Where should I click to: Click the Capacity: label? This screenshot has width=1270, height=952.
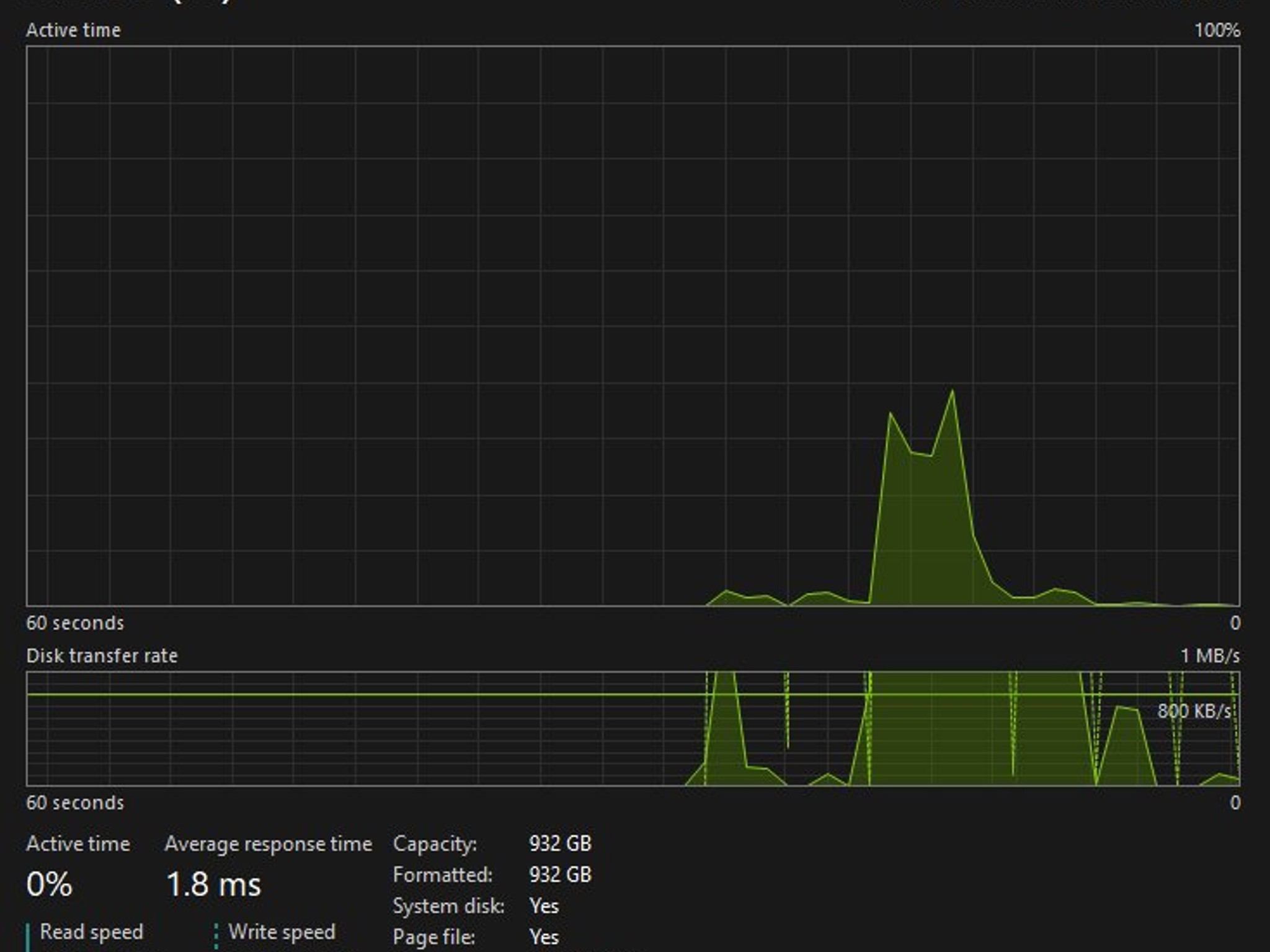click(x=435, y=844)
